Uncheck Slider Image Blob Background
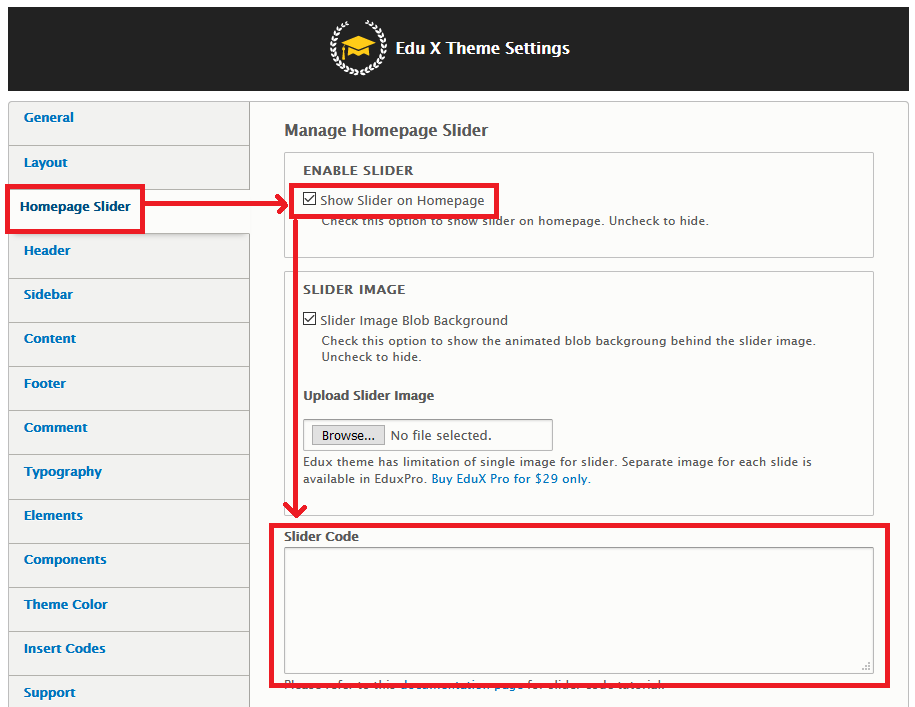The height and width of the screenshot is (707, 915). click(x=310, y=321)
